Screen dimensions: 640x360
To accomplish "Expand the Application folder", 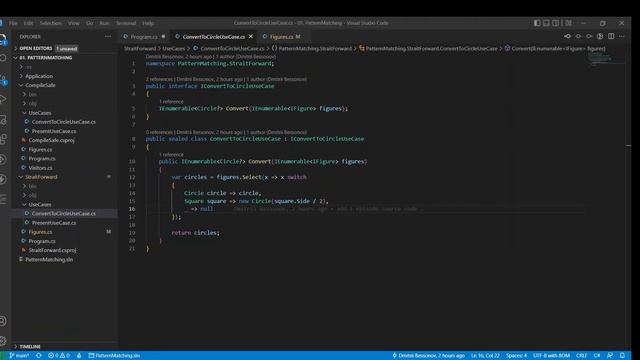I will pos(64,76).
